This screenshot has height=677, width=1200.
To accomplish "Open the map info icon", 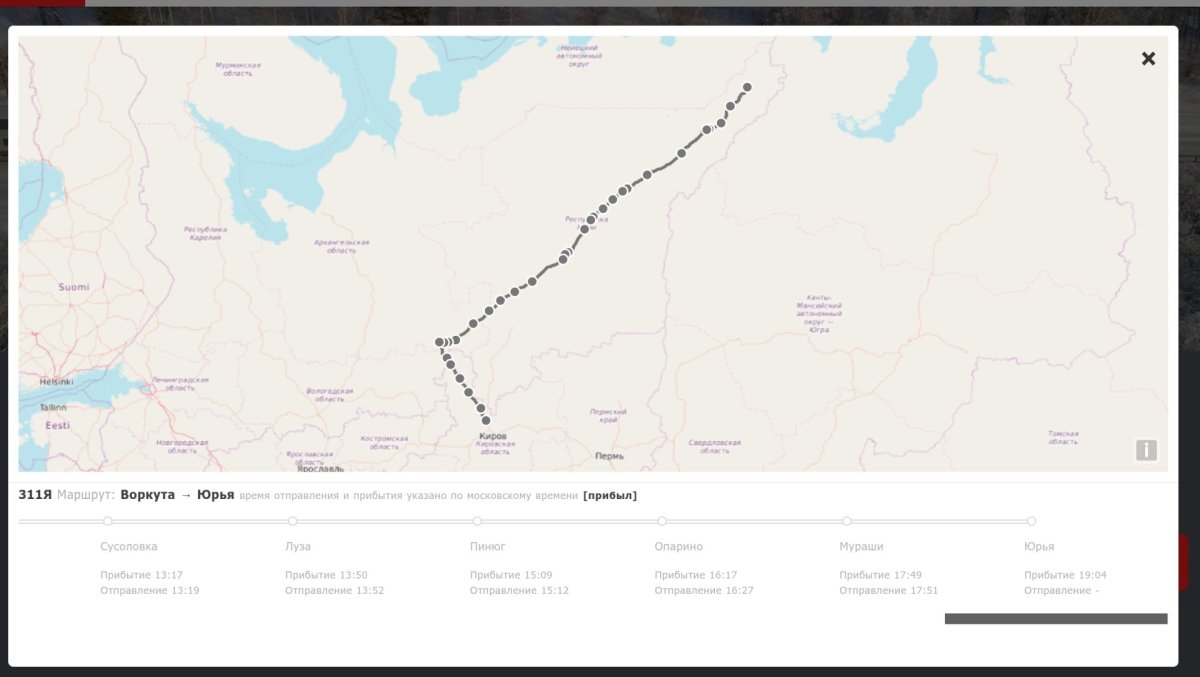I will (1146, 450).
